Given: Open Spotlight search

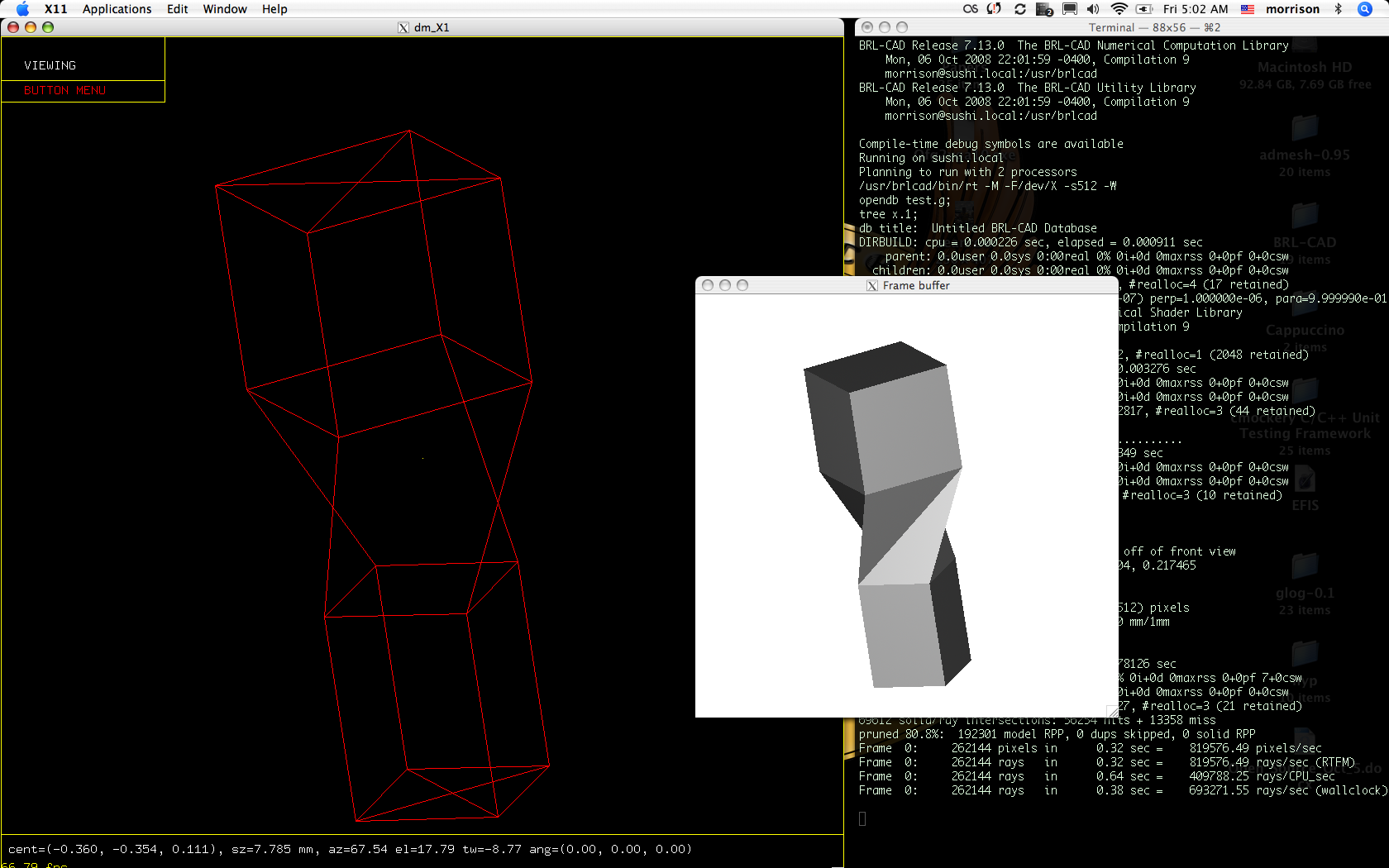Looking at the screenshot, I should point(1365,9).
